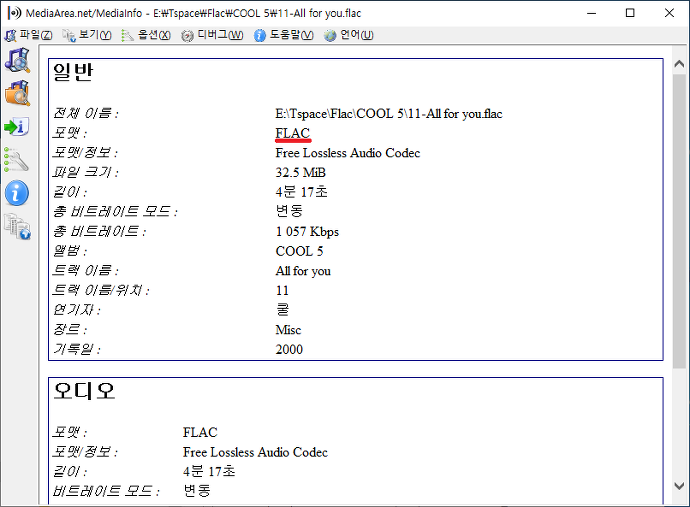690x507 pixels.
Task: Click the 1 057 Kbps bitrate value
Action: [x=307, y=231]
